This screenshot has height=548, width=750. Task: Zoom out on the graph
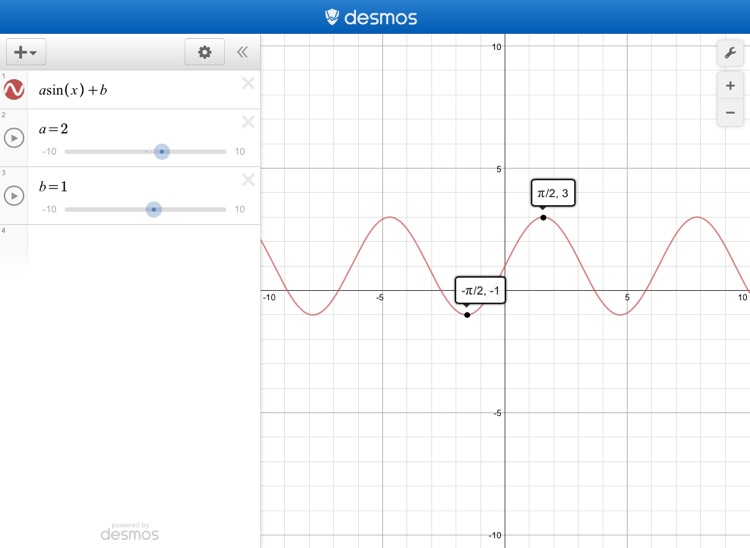pos(730,113)
